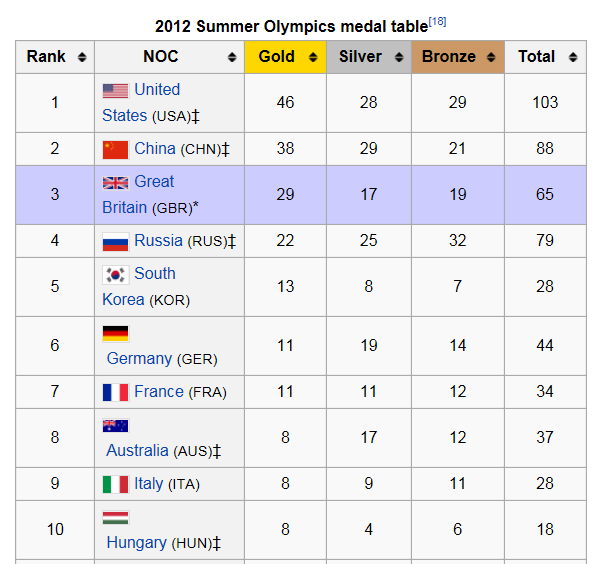Click the Hungary flag icon
Image resolution: width=596 pixels, height=564 pixels.
point(116,518)
